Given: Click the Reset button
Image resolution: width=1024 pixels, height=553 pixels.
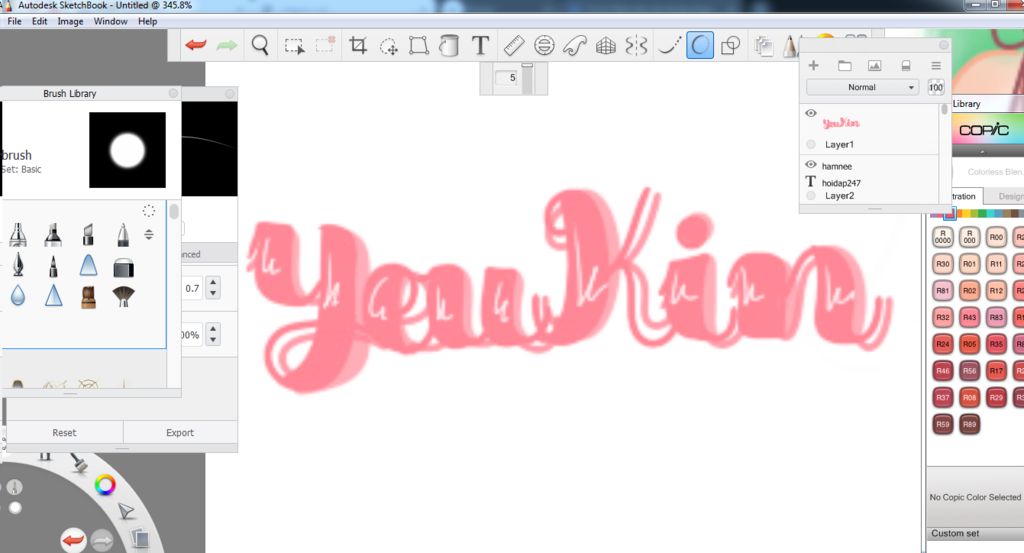Looking at the screenshot, I should (x=64, y=432).
